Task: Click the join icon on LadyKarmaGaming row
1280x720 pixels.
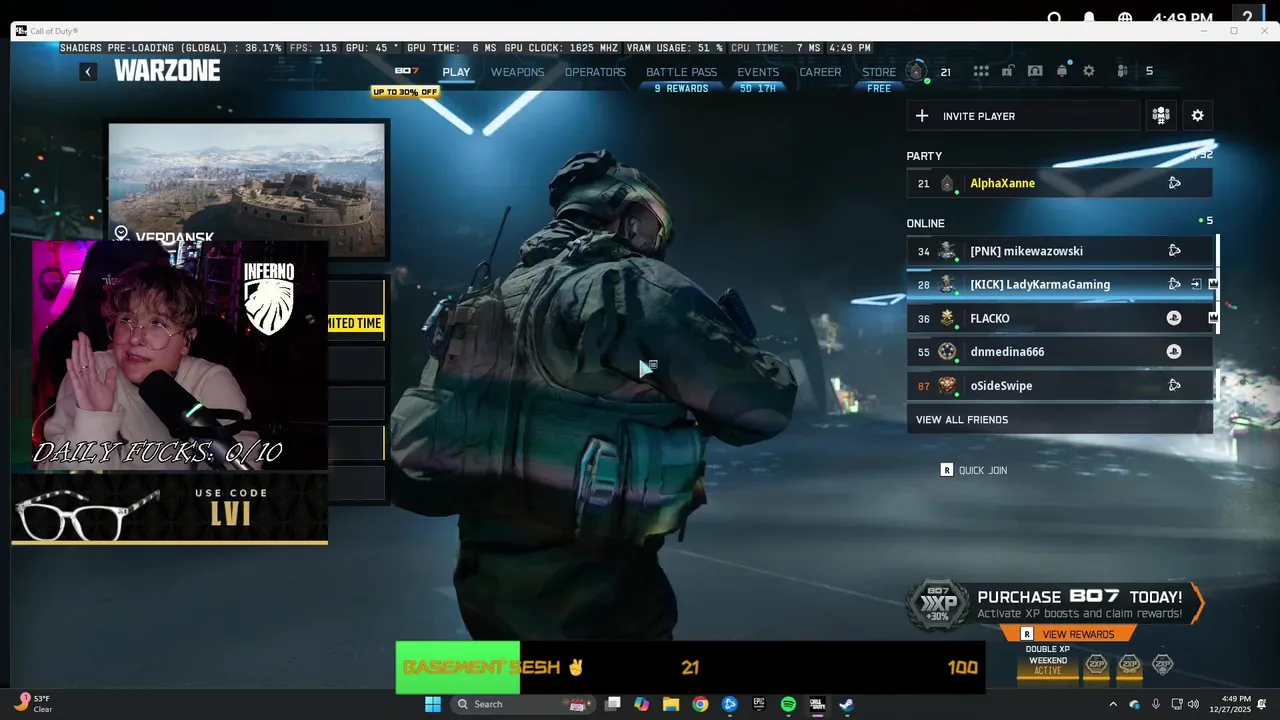Action: (x=1196, y=285)
